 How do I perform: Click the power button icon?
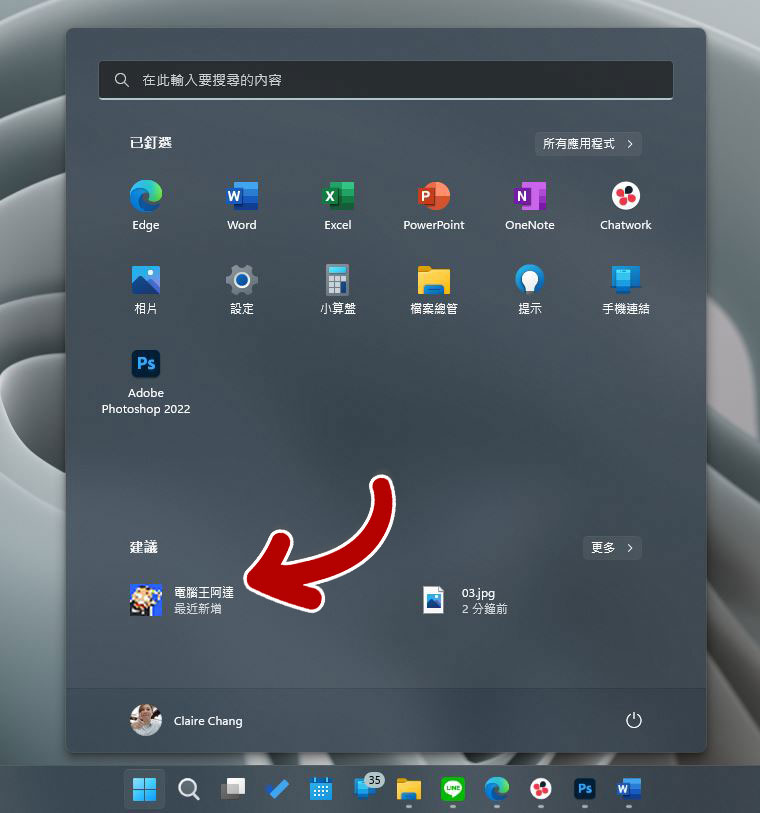coord(634,720)
